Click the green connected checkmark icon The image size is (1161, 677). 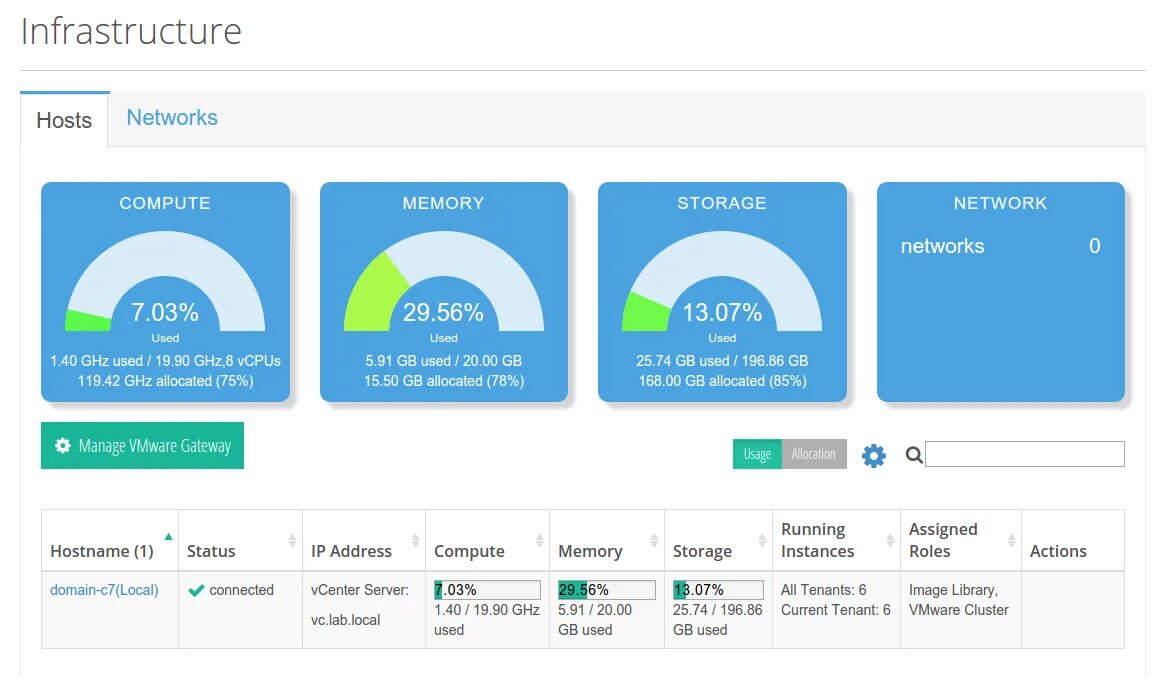point(196,590)
